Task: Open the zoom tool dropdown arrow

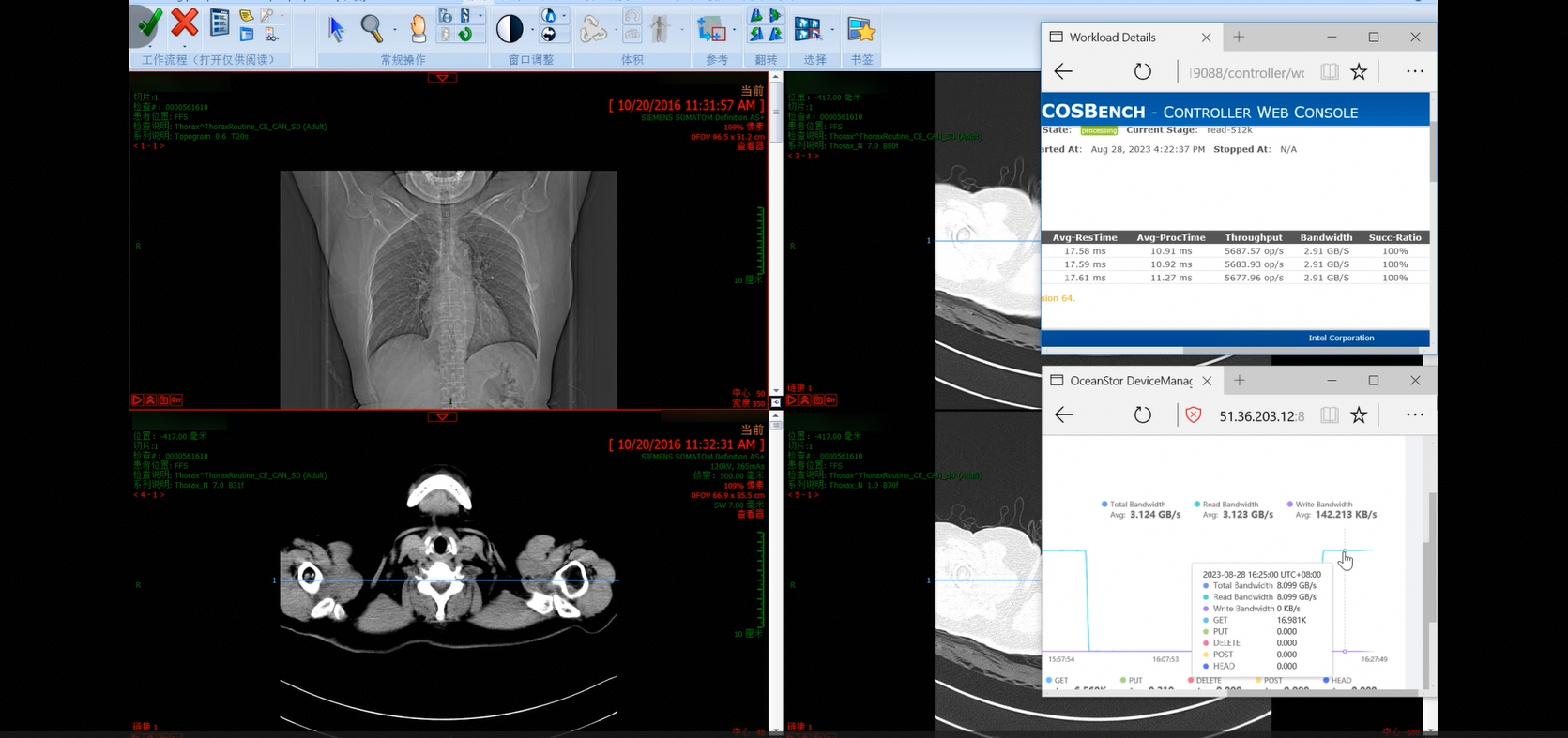Action: click(394, 29)
